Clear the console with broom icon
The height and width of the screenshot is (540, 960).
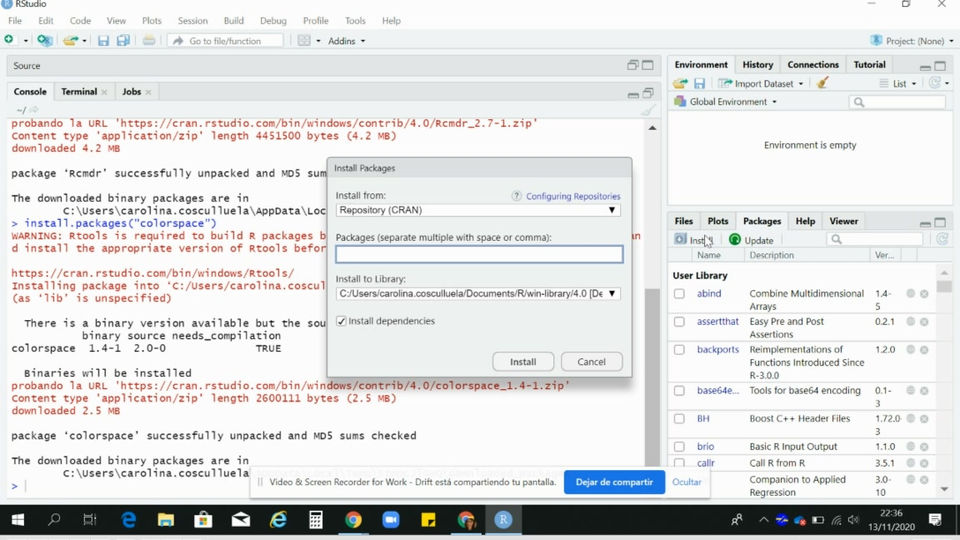(x=647, y=110)
